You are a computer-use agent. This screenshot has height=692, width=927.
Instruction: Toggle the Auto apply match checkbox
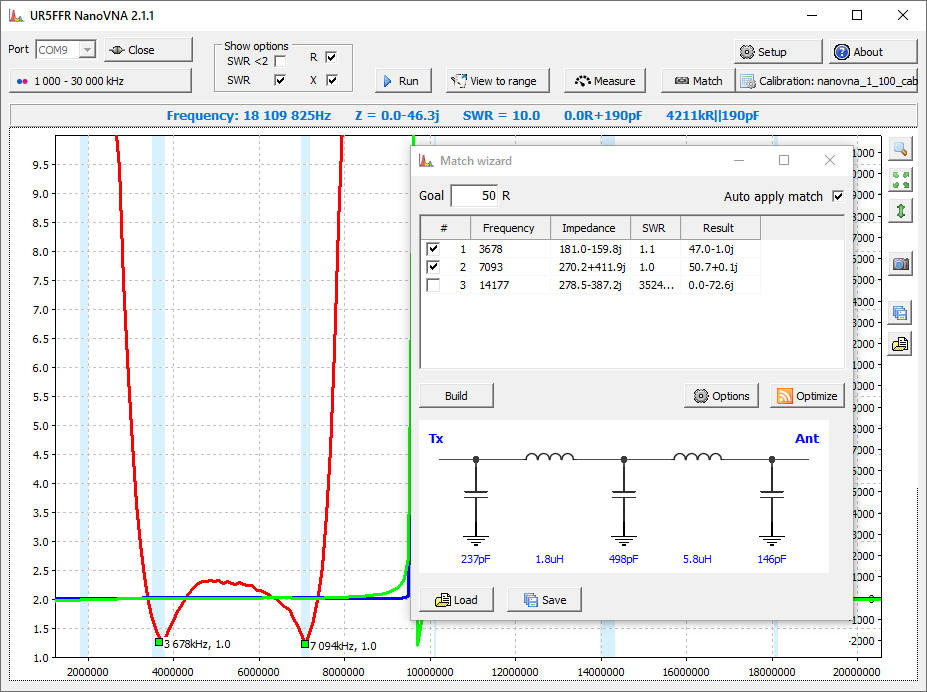point(838,197)
